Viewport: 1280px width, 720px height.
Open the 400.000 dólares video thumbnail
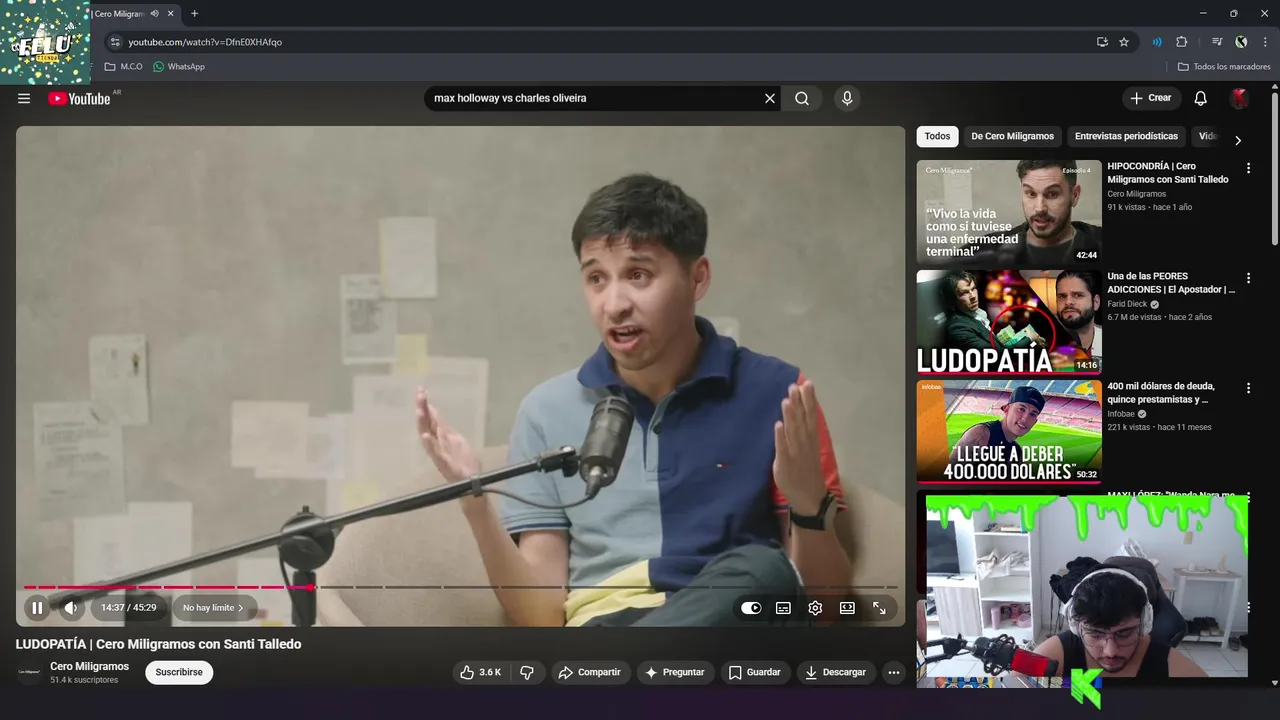coord(1009,432)
